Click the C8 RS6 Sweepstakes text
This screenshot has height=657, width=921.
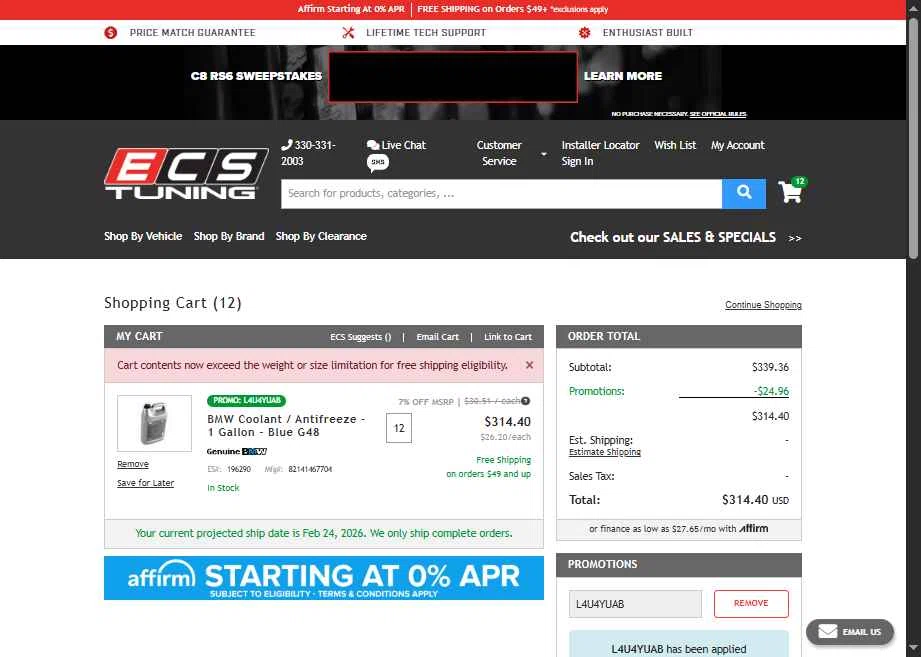(x=256, y=76)
